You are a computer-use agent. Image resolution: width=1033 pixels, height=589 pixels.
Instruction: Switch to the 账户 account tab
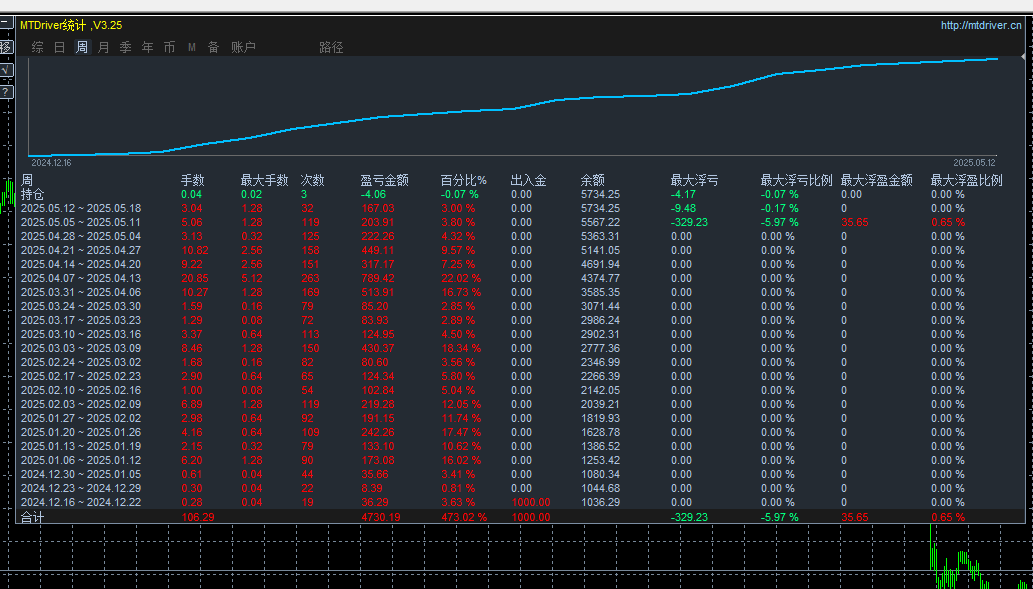pos(243,47)
